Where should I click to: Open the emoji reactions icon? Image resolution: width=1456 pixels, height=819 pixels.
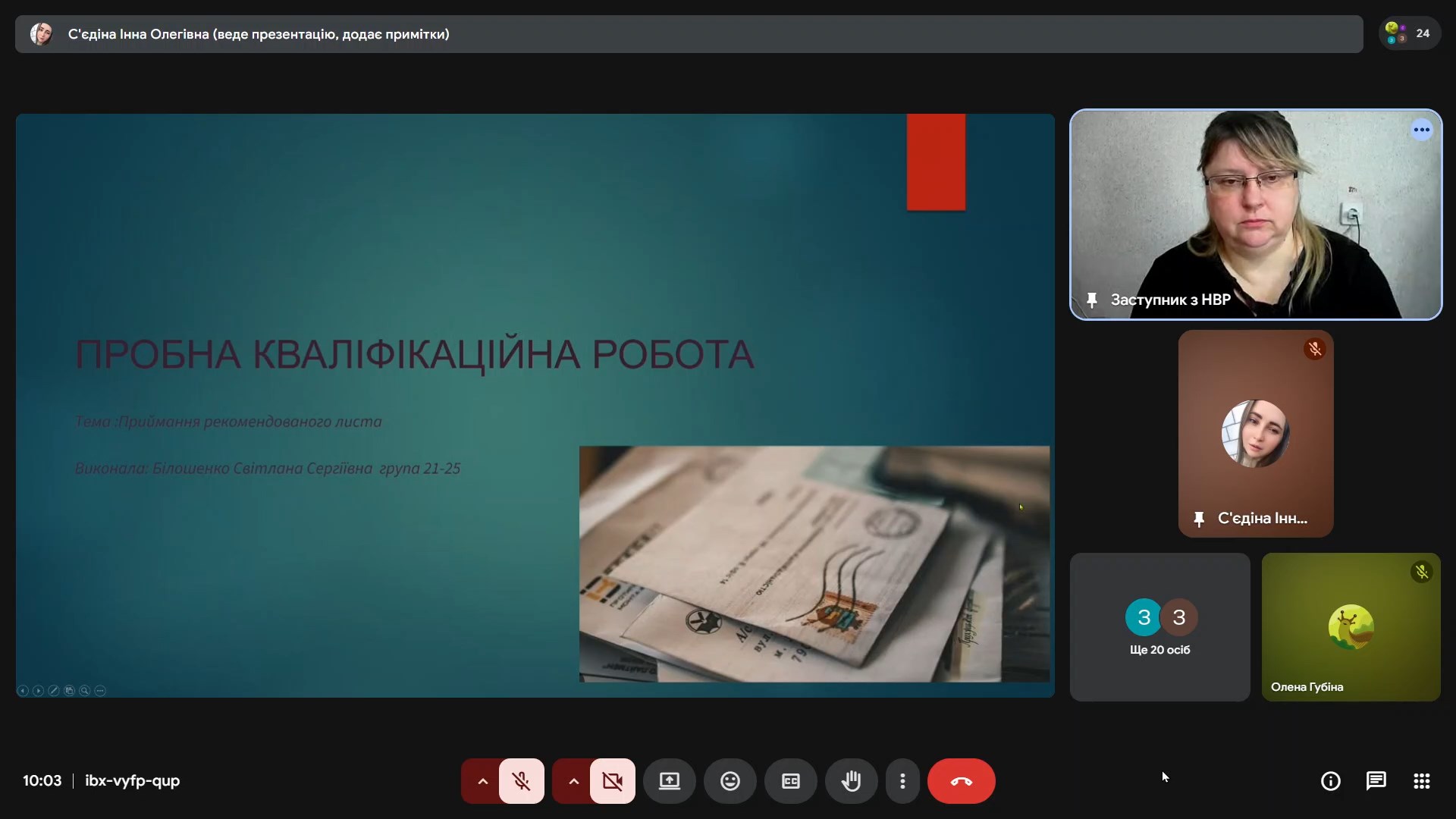[x=730, y=781]
